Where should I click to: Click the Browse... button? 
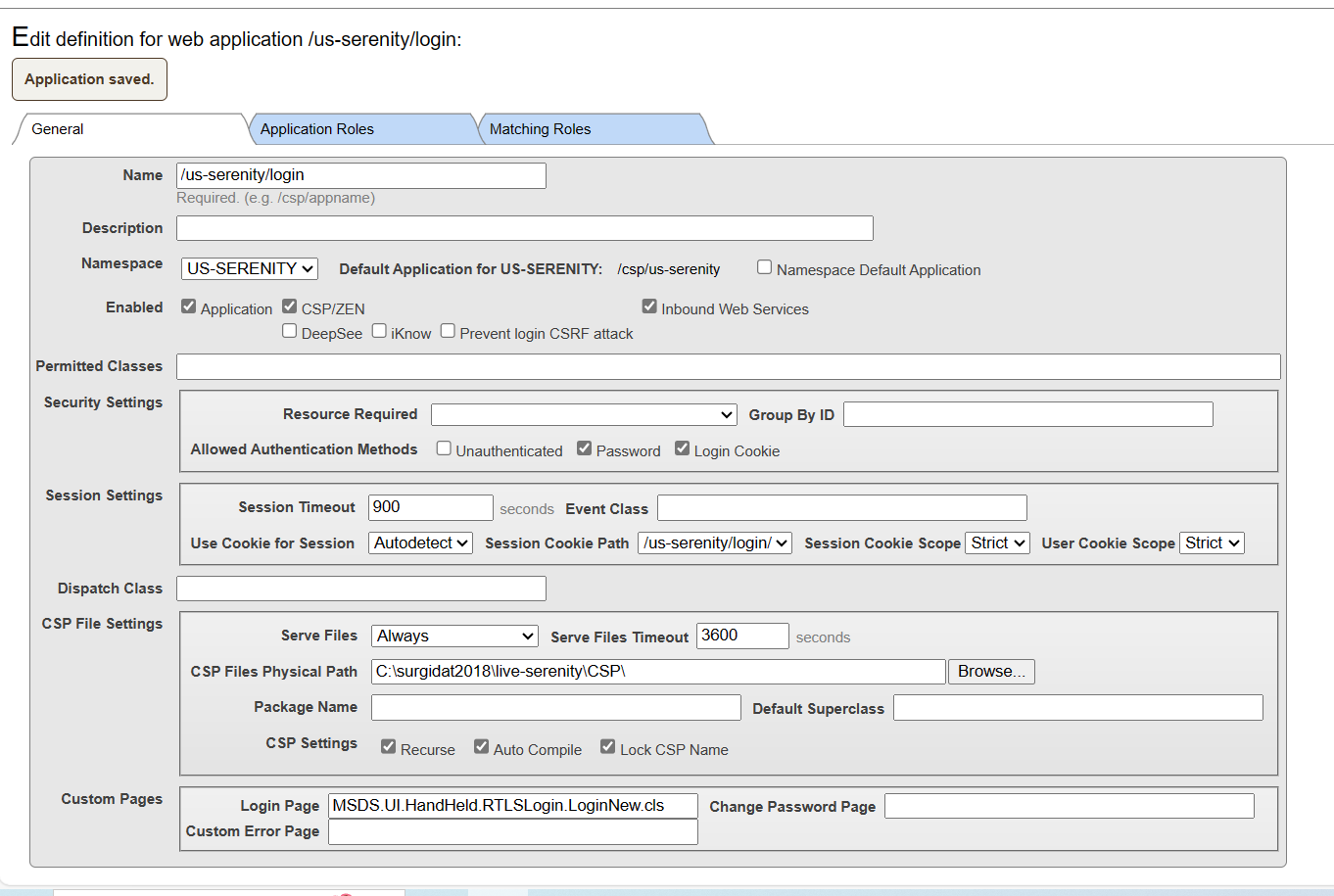991,672
